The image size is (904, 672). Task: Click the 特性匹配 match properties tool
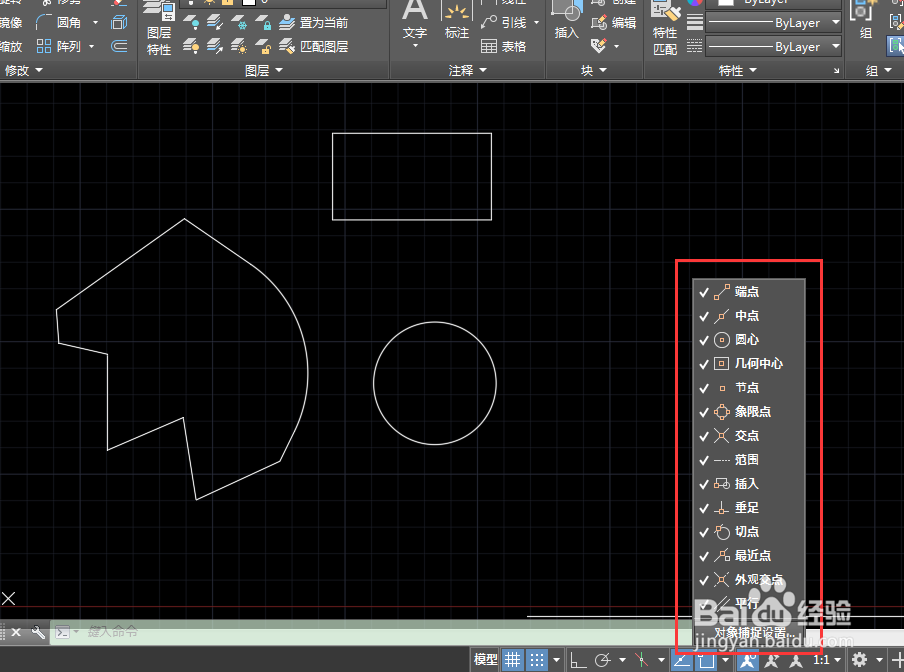665,29
